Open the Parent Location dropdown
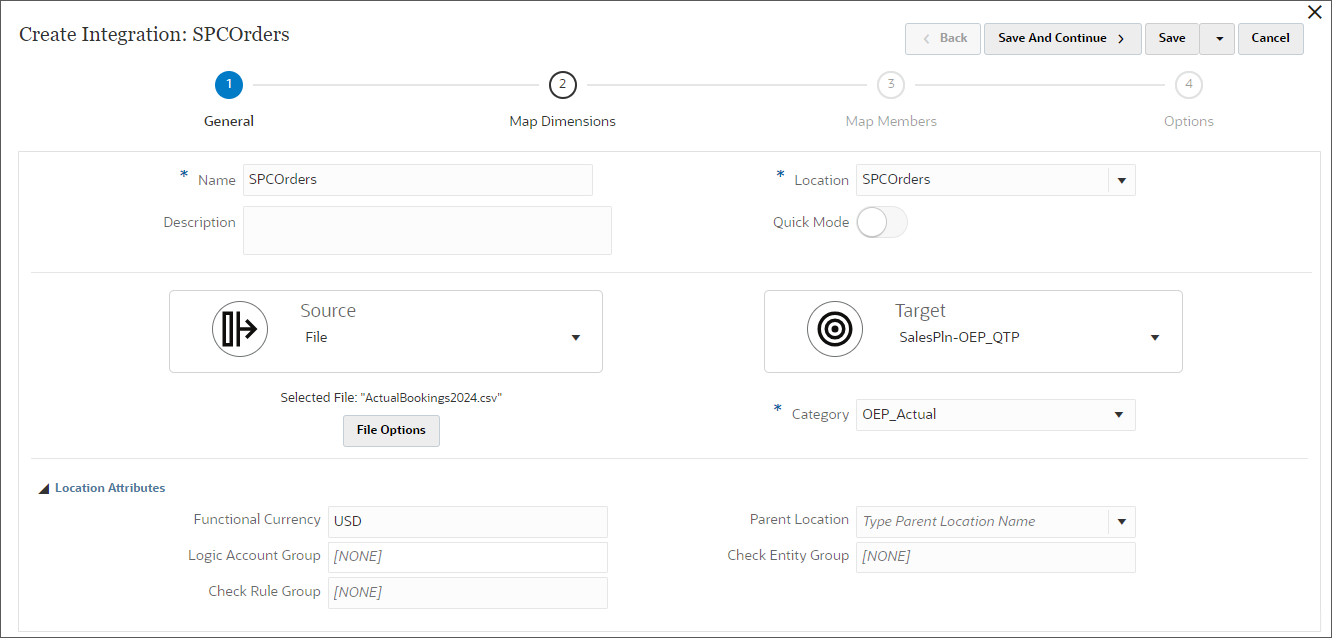 coord(1122,521)
